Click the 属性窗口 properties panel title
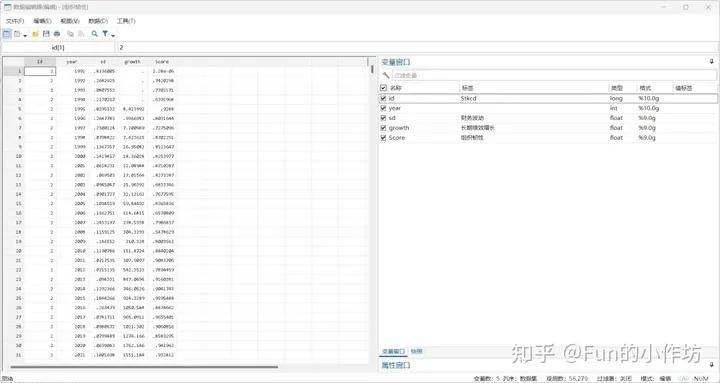720x383 pixels. (396, 365)
